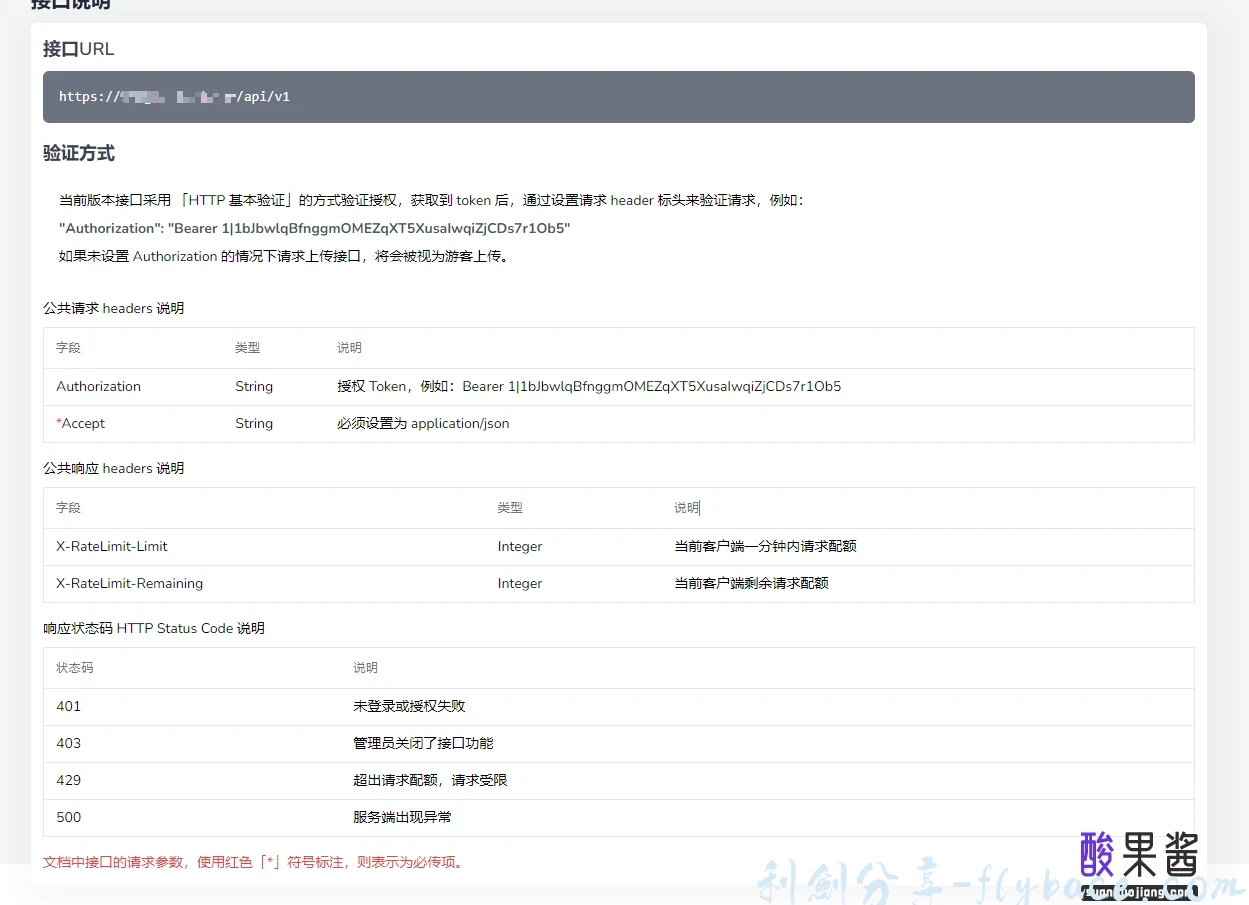1249x905 pixels.
Task: Select the X-RateLimit-Remaining table row
Action: click(400, 583)
